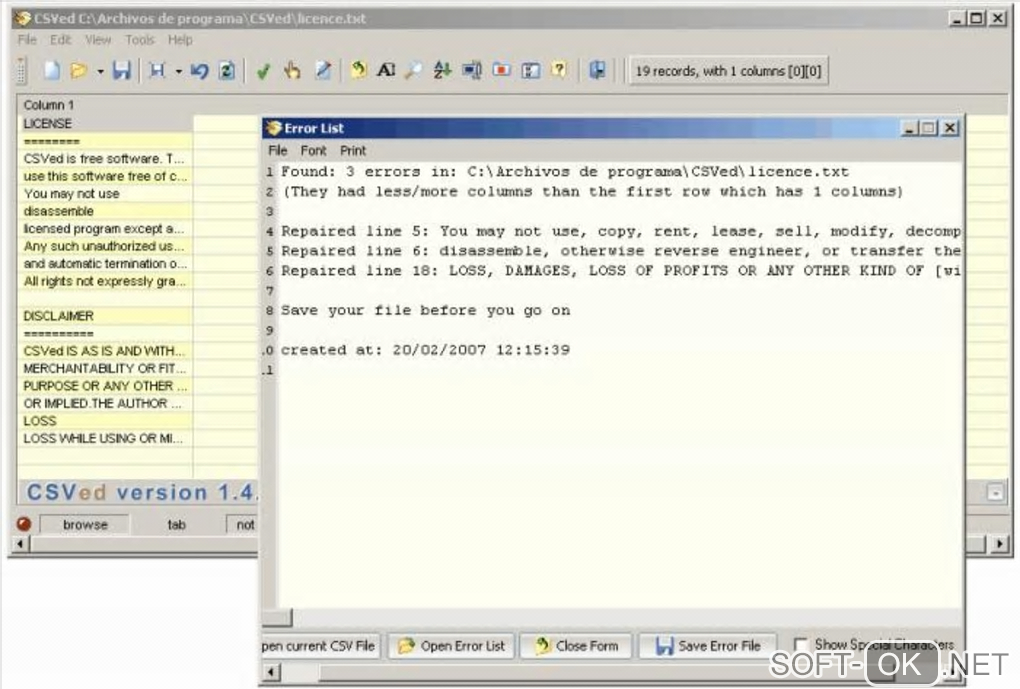Click the Open folder icon in the toolbar

[x=79, y=70]
